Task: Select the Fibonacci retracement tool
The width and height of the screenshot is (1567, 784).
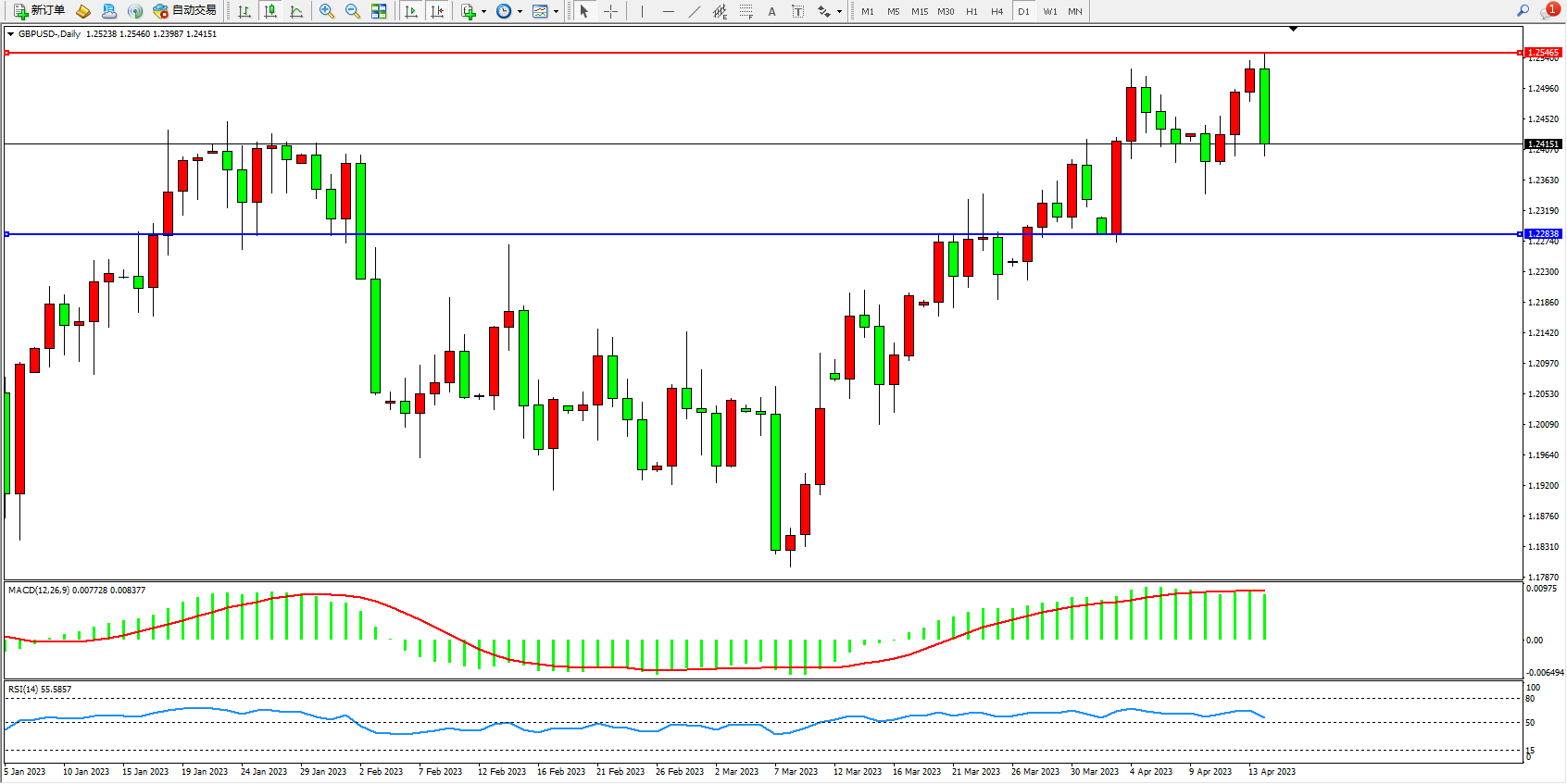Action: pos(746,11)
